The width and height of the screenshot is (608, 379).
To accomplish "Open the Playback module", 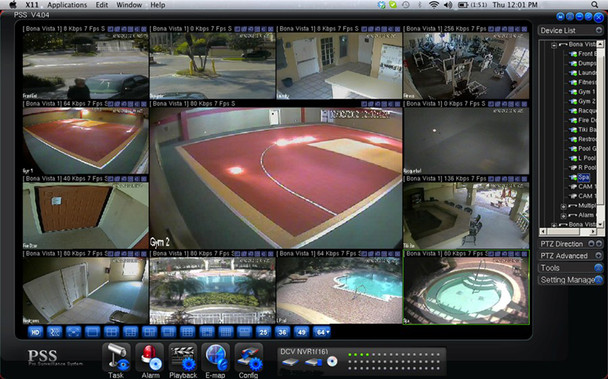I will (x=183, y=360).
